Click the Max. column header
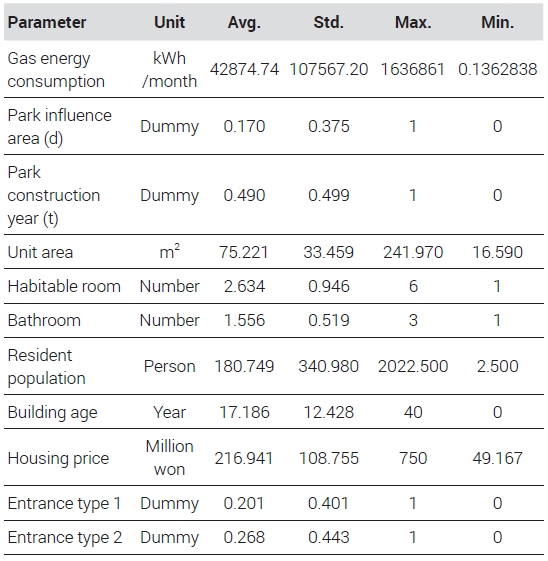This screenshot has height=561, width=548. [413, 23]
